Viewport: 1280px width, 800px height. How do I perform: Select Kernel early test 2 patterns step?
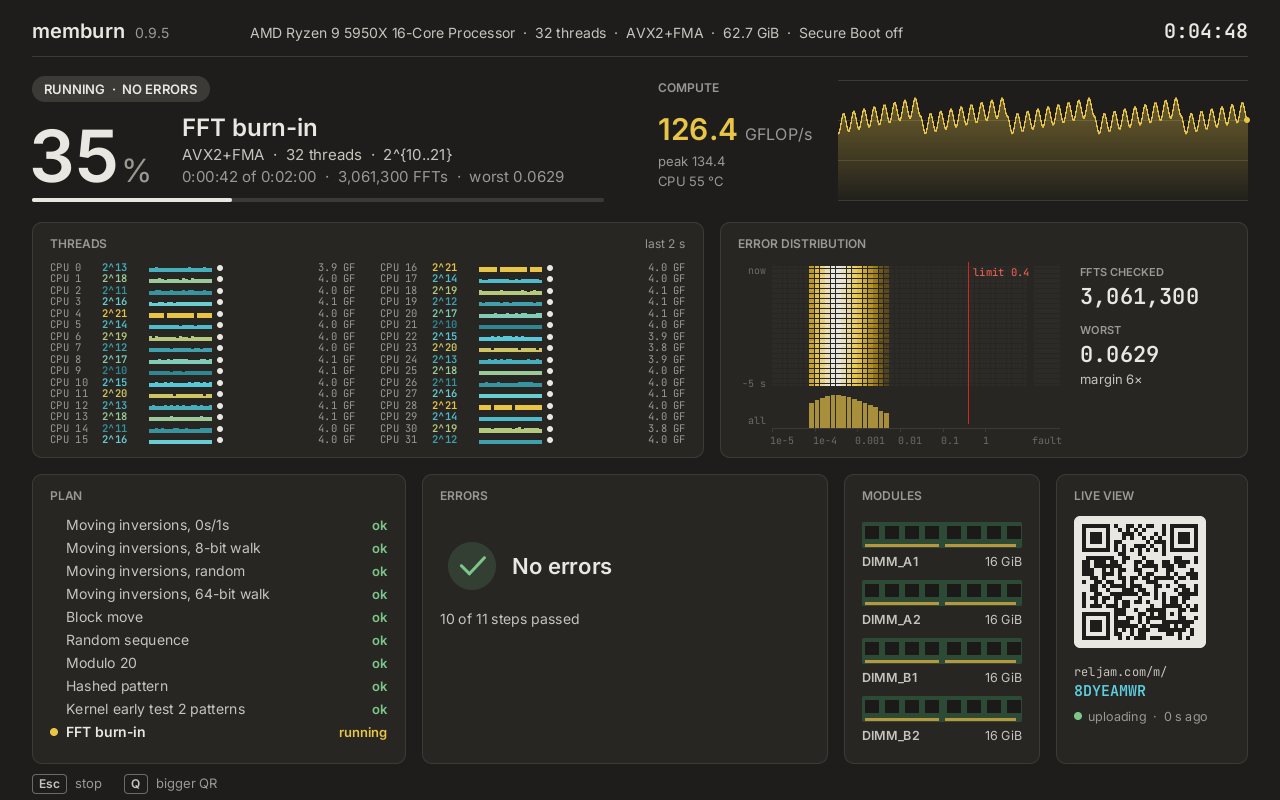pos(219,709)
